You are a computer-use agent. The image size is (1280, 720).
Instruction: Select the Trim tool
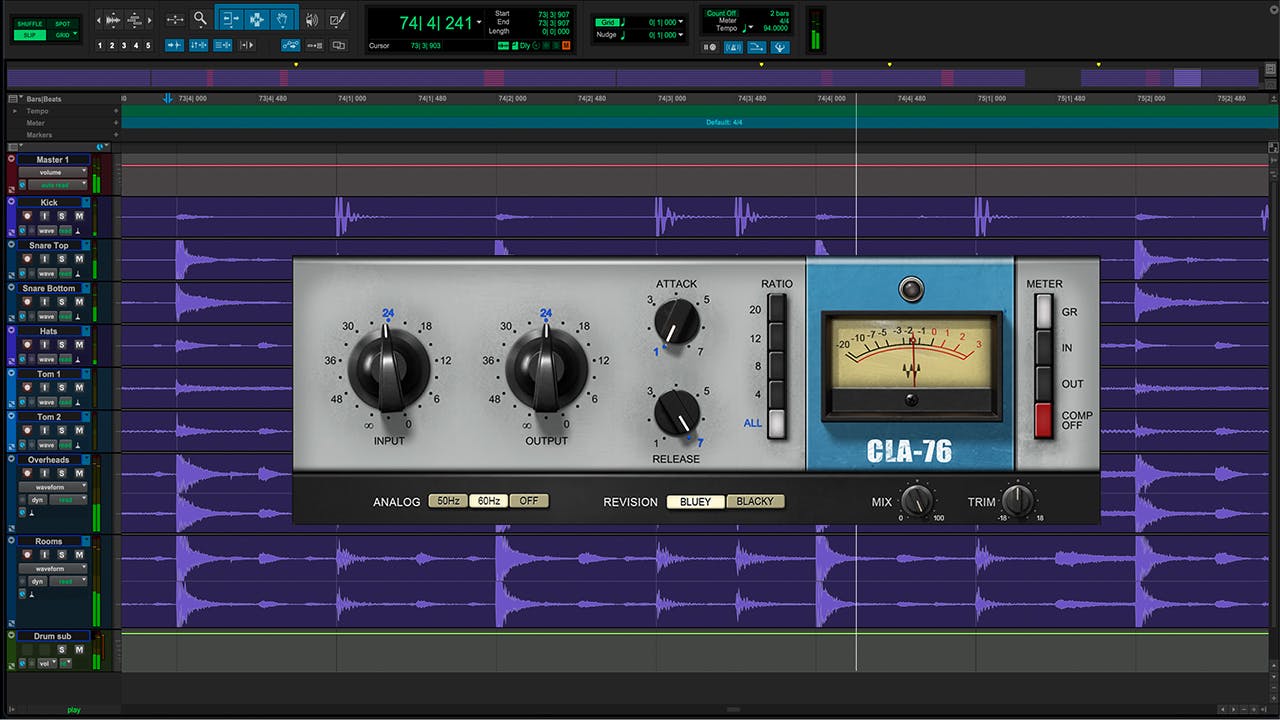click(x=231, y=19)
